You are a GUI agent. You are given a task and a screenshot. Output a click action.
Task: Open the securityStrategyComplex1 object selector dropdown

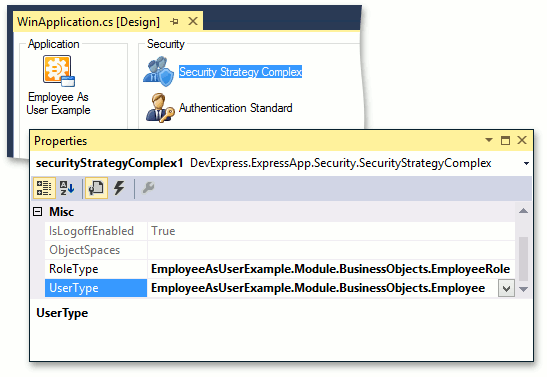(x=526, y=163)
